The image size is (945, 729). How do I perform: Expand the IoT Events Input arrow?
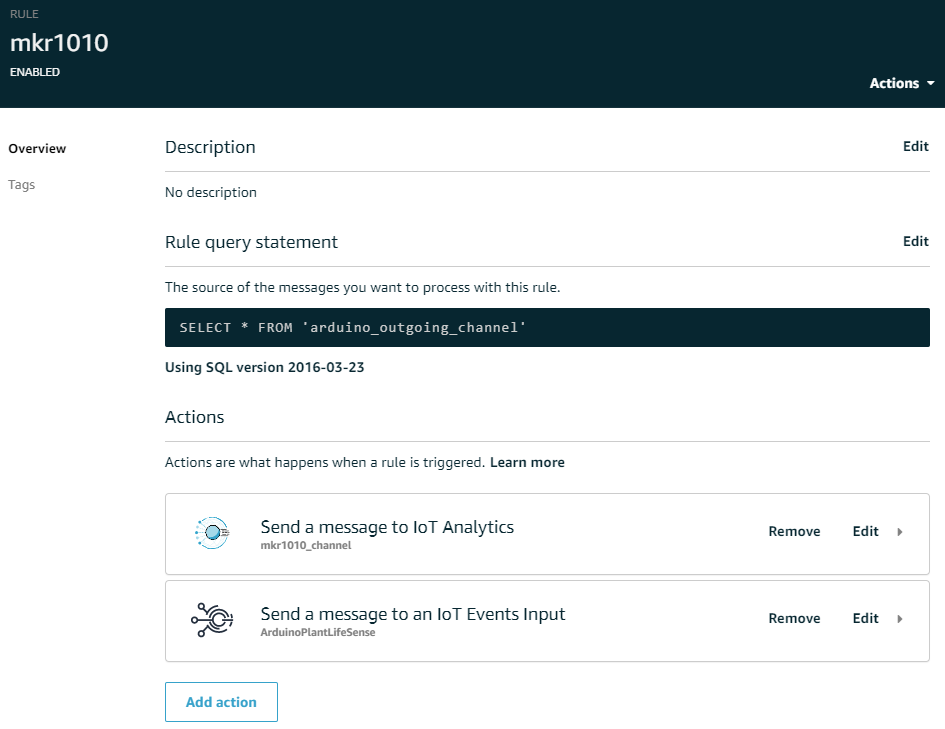click(900, 619)
